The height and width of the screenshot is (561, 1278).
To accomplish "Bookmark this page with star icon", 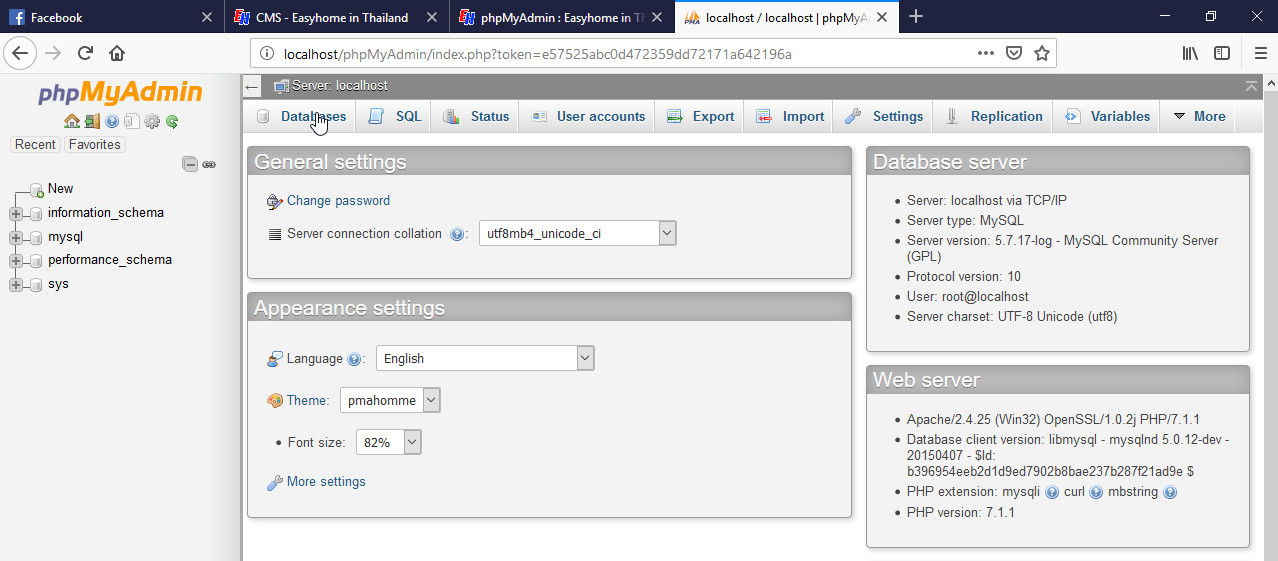I will click(x=1041, y=53).
